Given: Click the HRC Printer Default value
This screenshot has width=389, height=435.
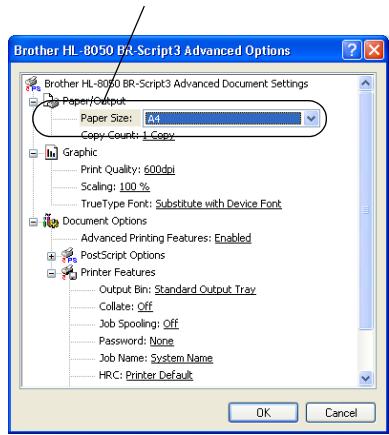Looking at the screenshot, I should (159, 375).
